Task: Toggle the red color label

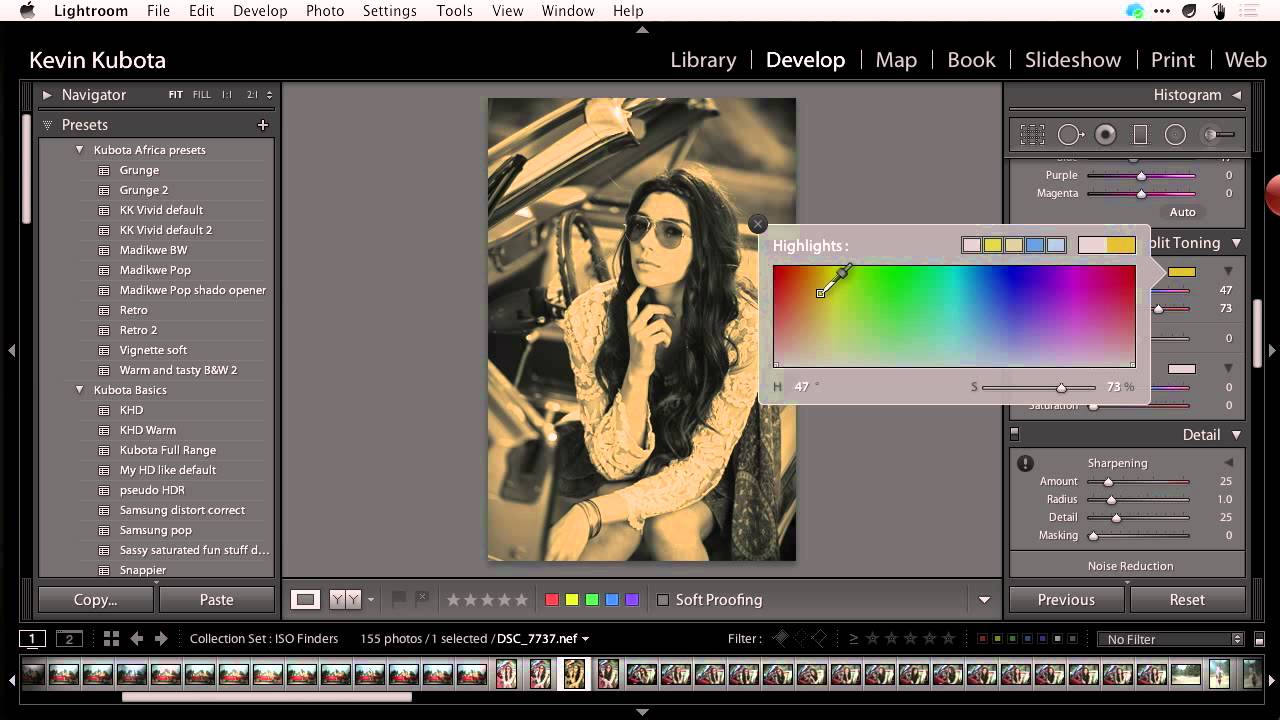Action: tap(551, 600)
